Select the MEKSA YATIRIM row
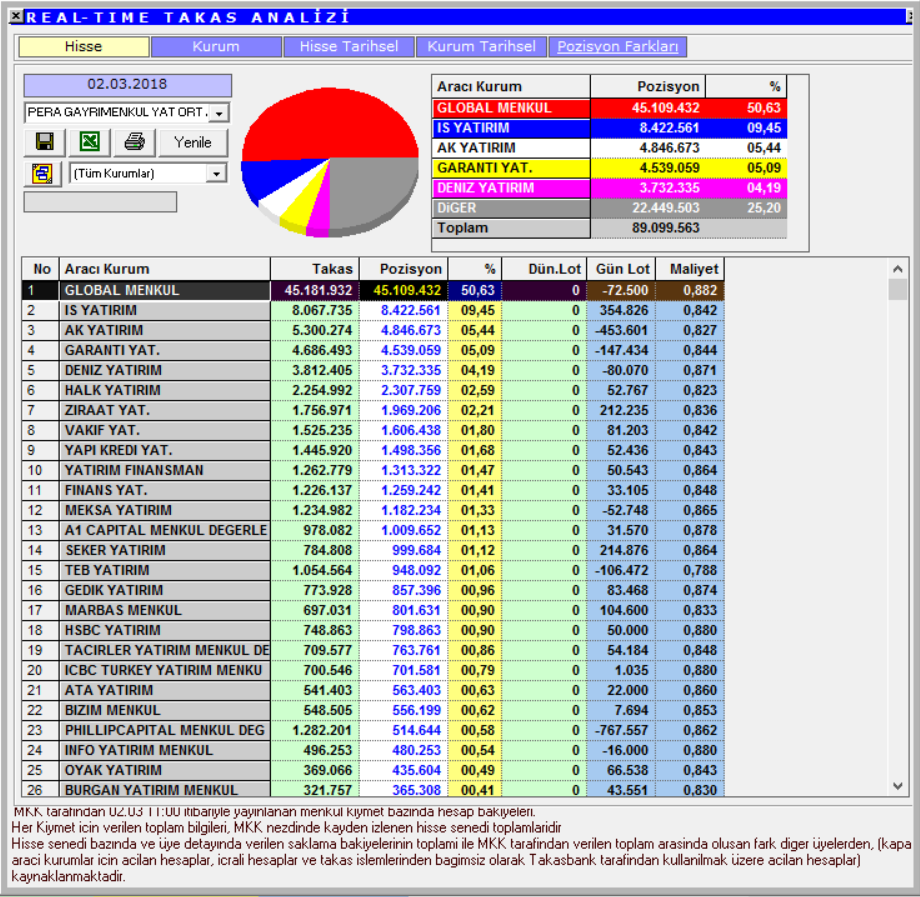 (373, 510)
